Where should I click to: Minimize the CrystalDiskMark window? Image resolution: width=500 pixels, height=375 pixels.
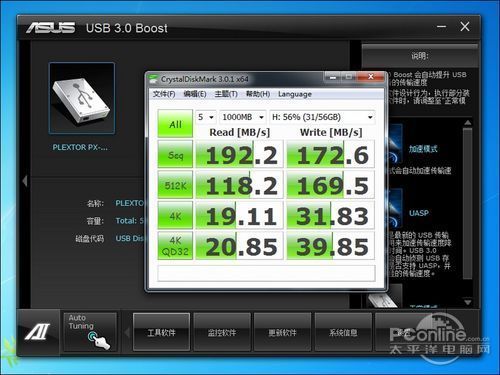point(332,77)
